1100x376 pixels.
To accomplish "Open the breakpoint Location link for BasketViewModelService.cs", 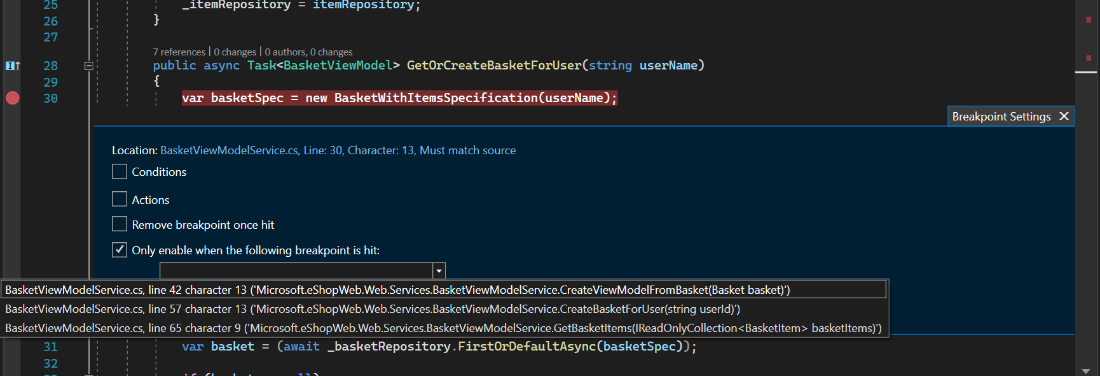I will 338,150.
